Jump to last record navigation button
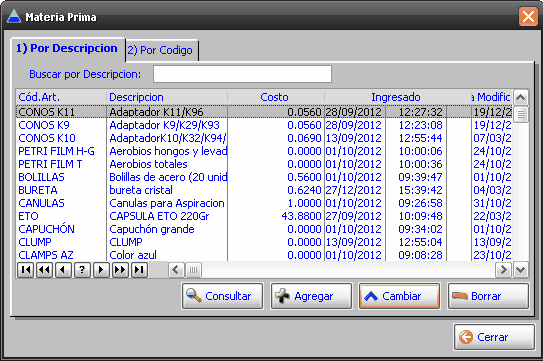Image resolution: width=543 pixels, height=361 pixels. pyautogui.click(x=139, y=270)
